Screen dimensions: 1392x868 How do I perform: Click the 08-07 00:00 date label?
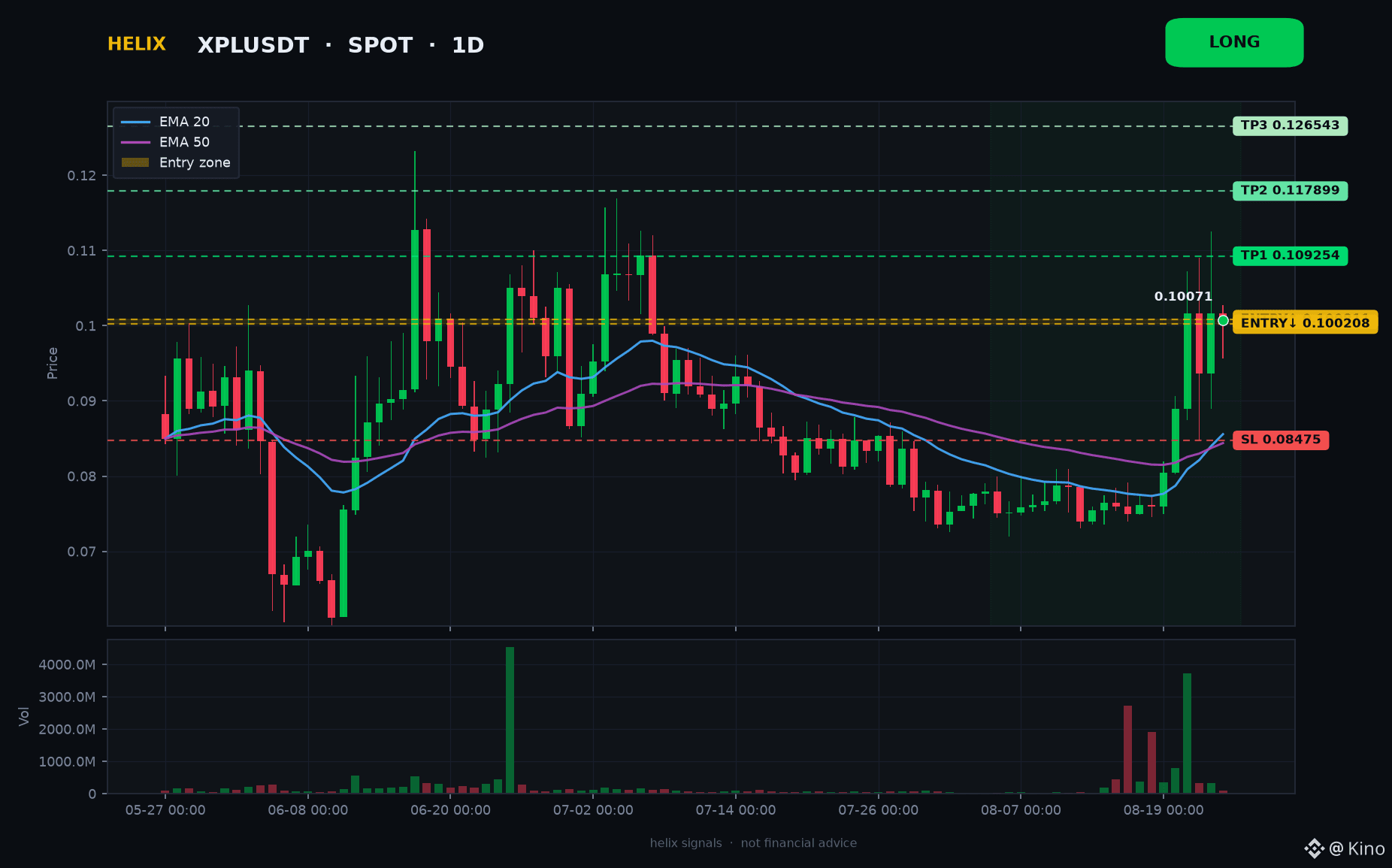[x=1021, y=810]
